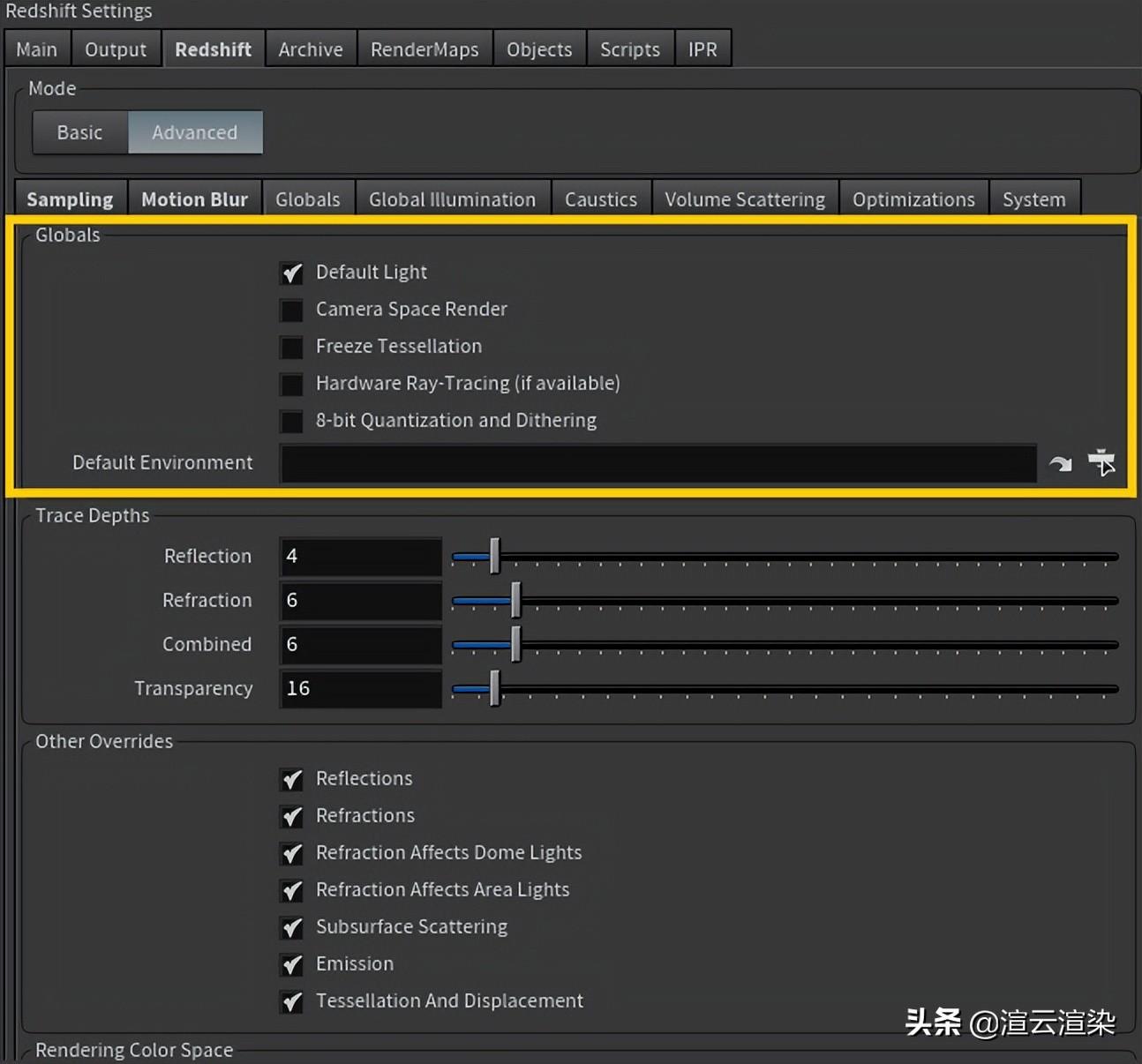Click the Default Environment label
The image size is (1142, 1064).
(x=162, y=463)
